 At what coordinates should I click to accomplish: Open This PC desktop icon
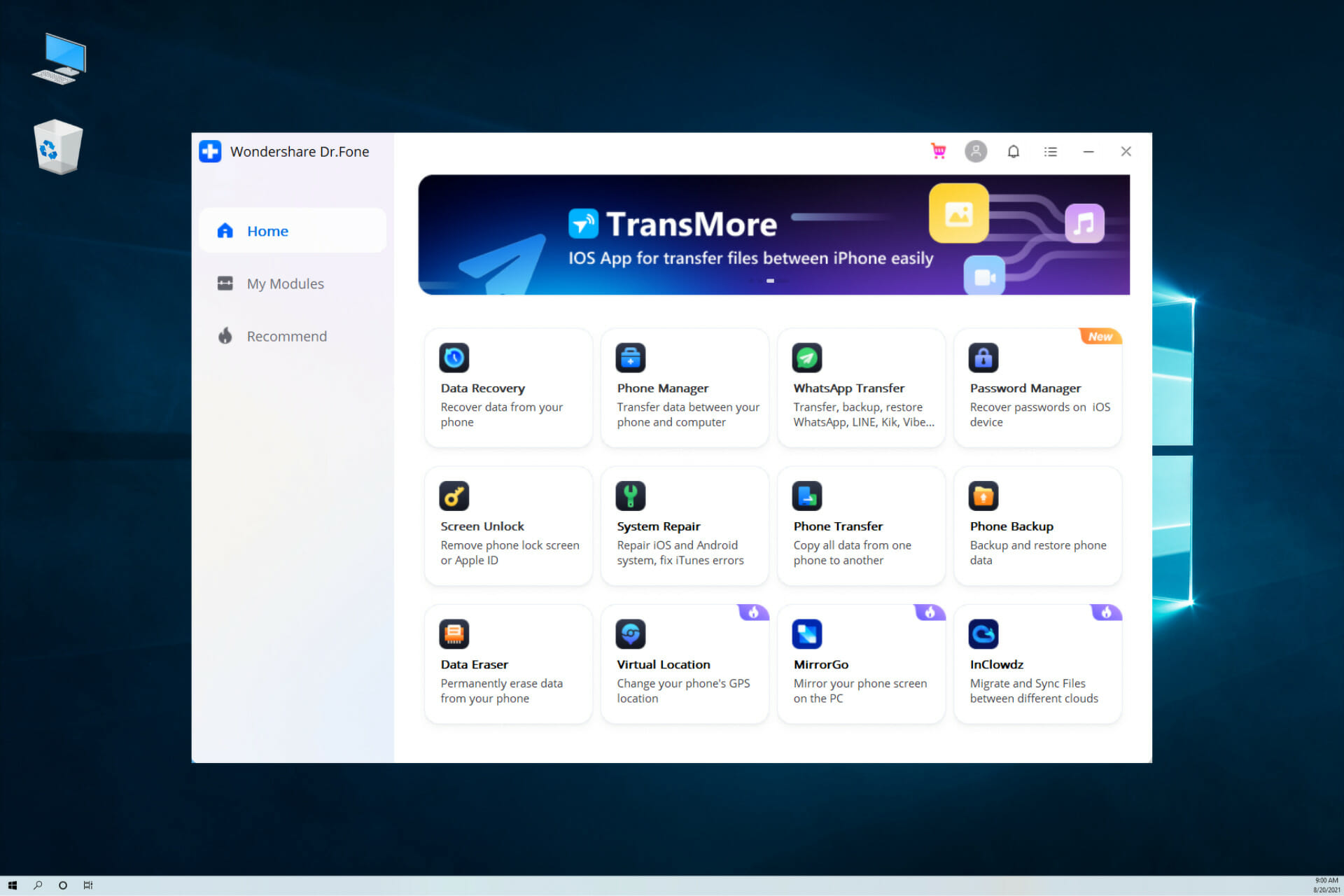pyautogui.click(x=59, y=59)
